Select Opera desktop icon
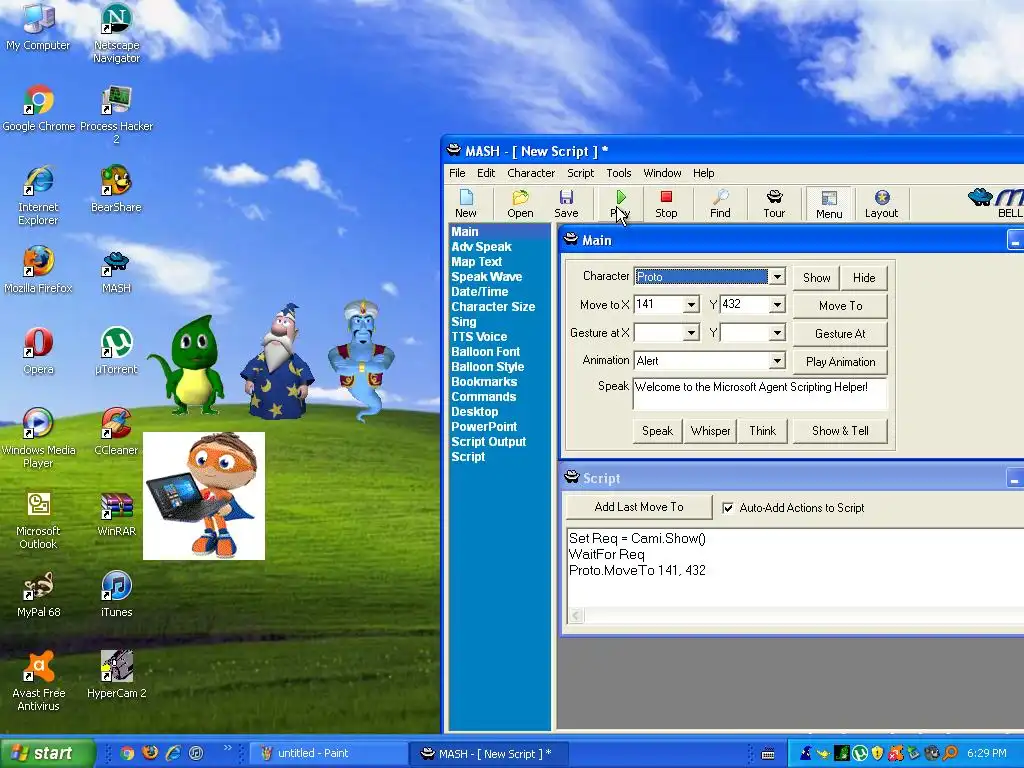Image resolution: width=1024 pixels, height=768 pixels. click(38, 351)
